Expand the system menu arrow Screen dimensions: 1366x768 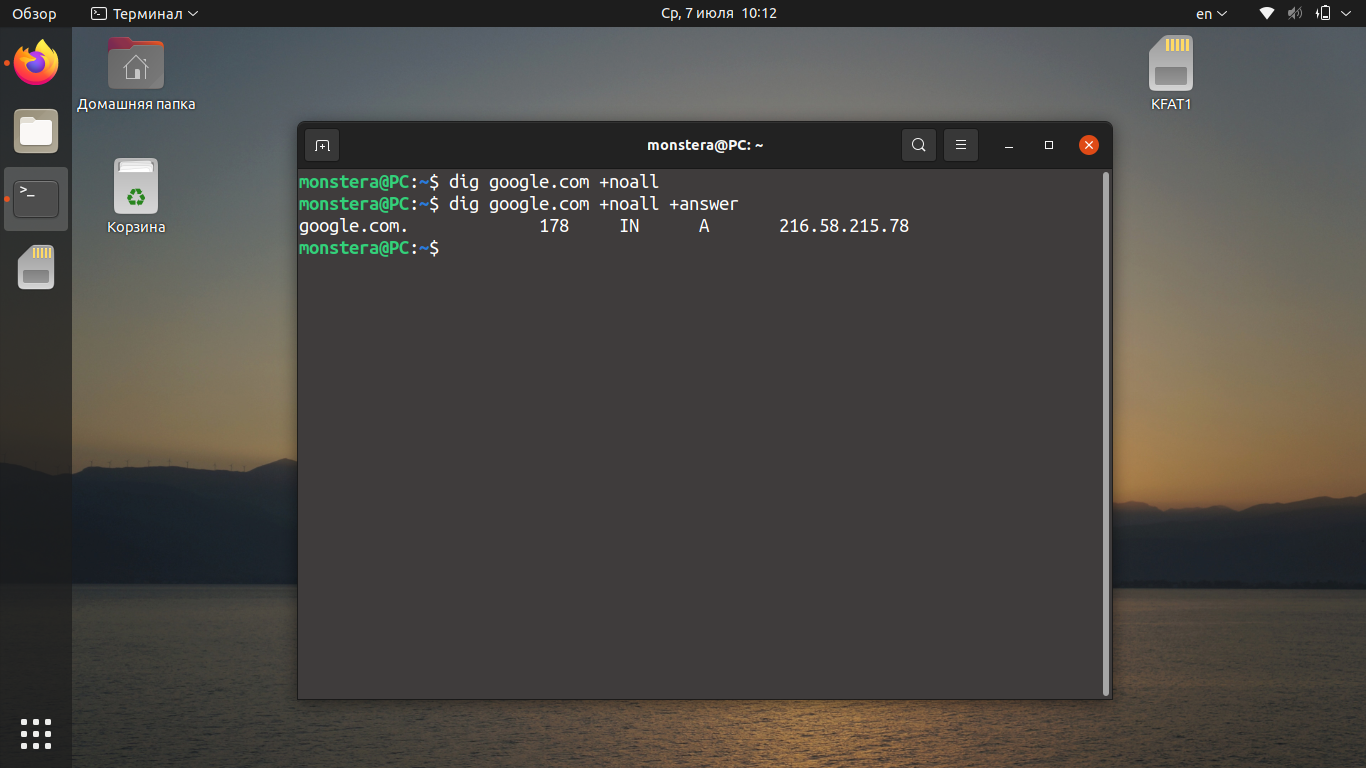click(x=1347, y=14)
